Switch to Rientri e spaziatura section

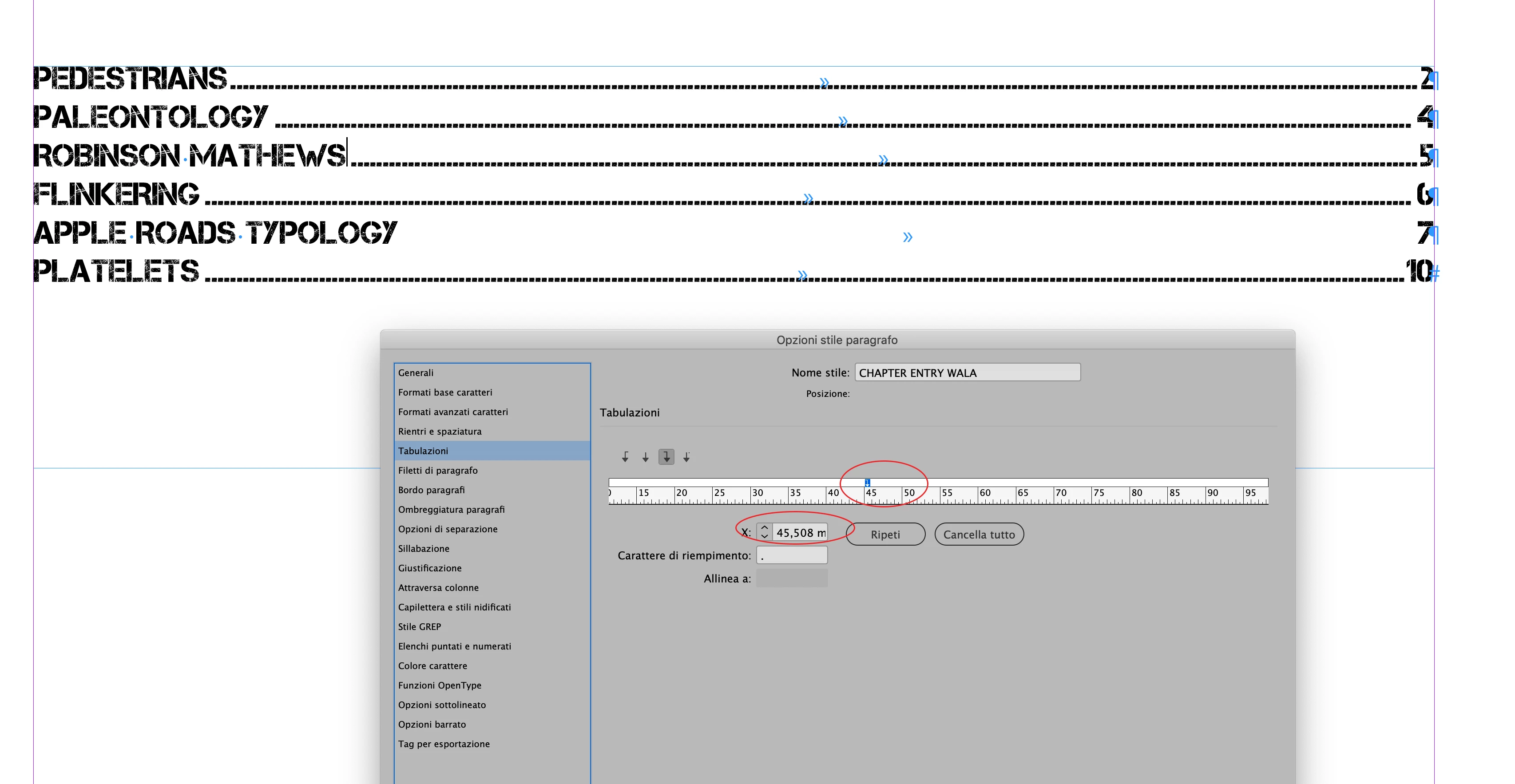(x=440, y=431)
